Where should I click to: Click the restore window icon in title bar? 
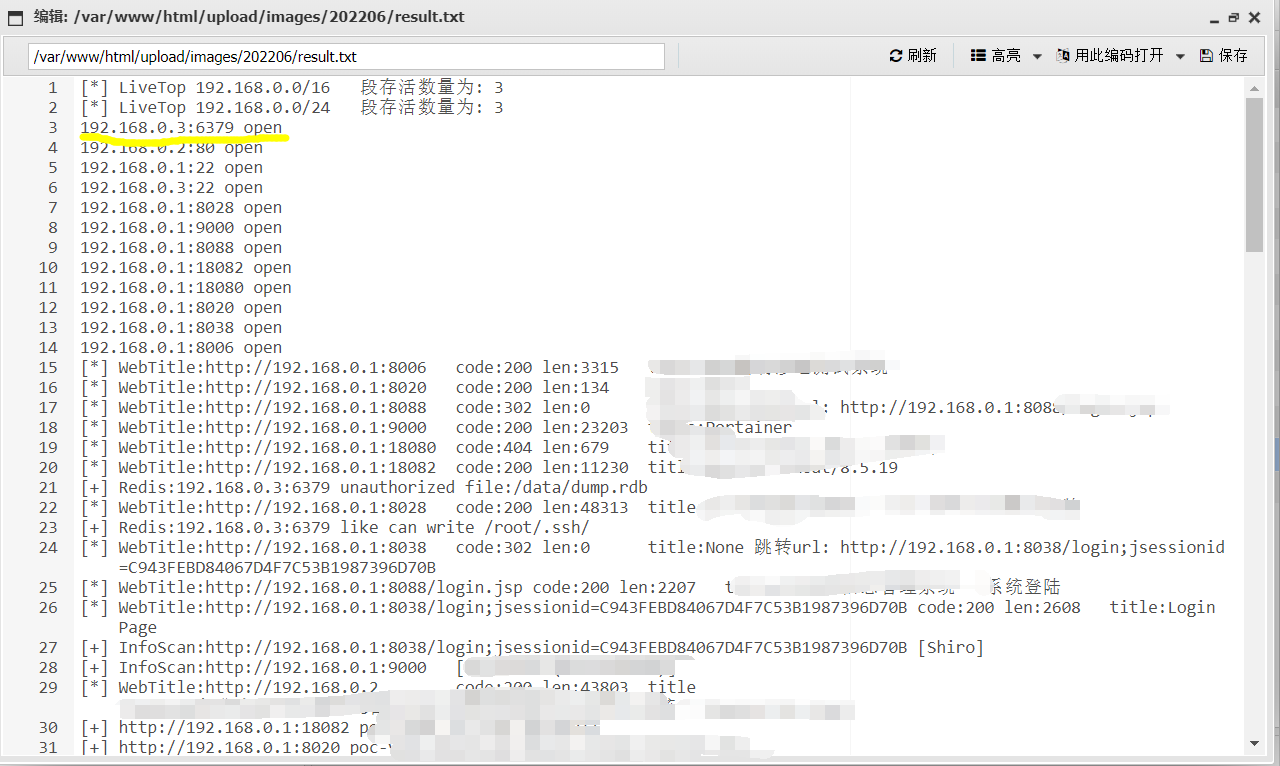click(1233, 17)
